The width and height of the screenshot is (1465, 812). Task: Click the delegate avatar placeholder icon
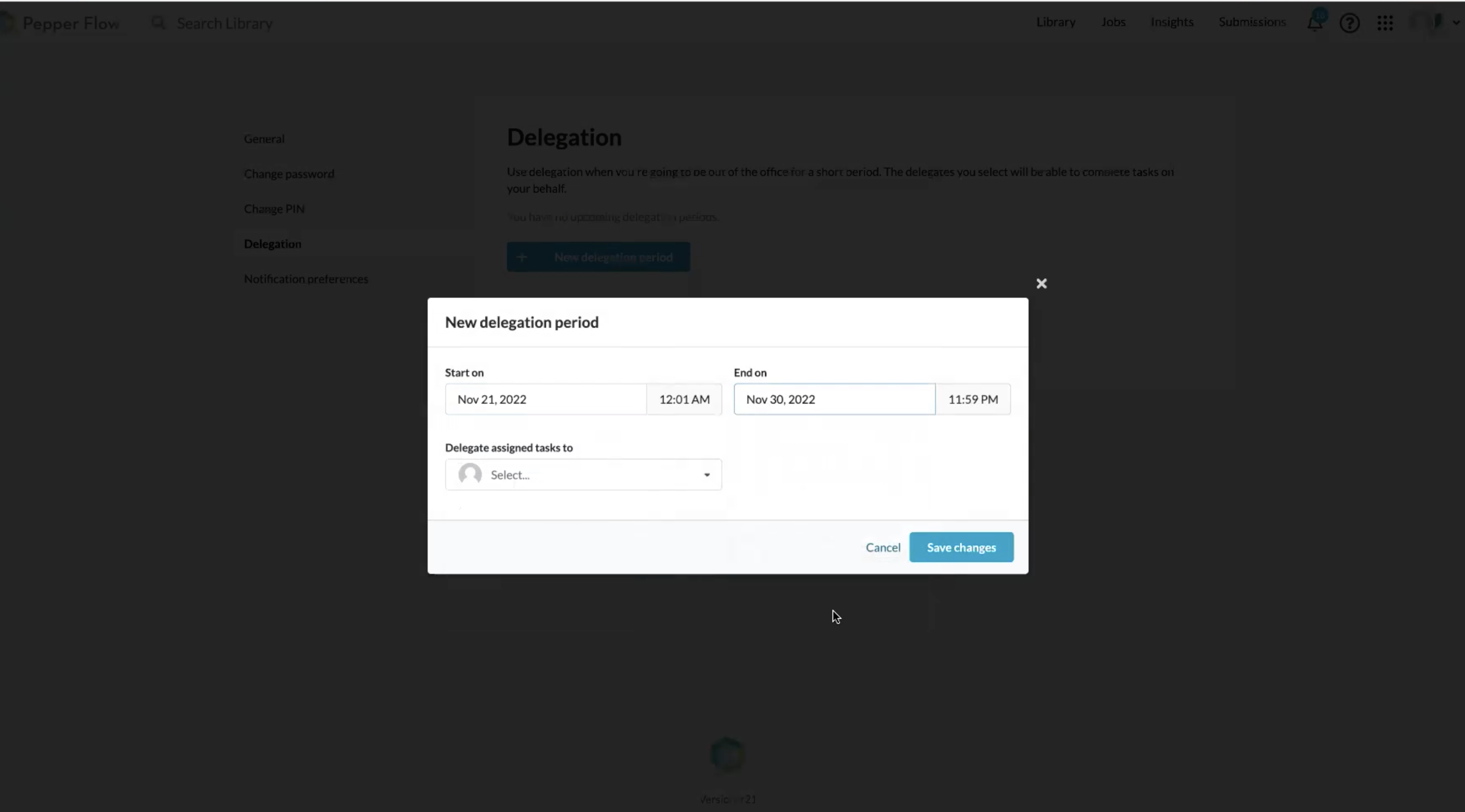(x=470, y=475)
